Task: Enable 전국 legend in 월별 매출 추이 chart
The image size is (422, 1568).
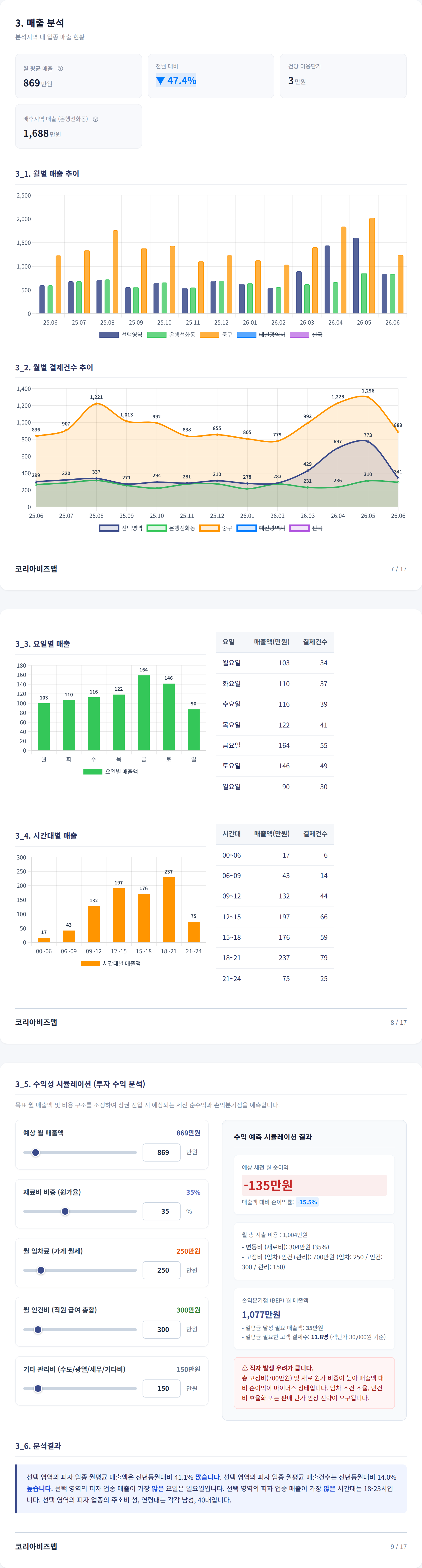Action: [x=306, y=335]
